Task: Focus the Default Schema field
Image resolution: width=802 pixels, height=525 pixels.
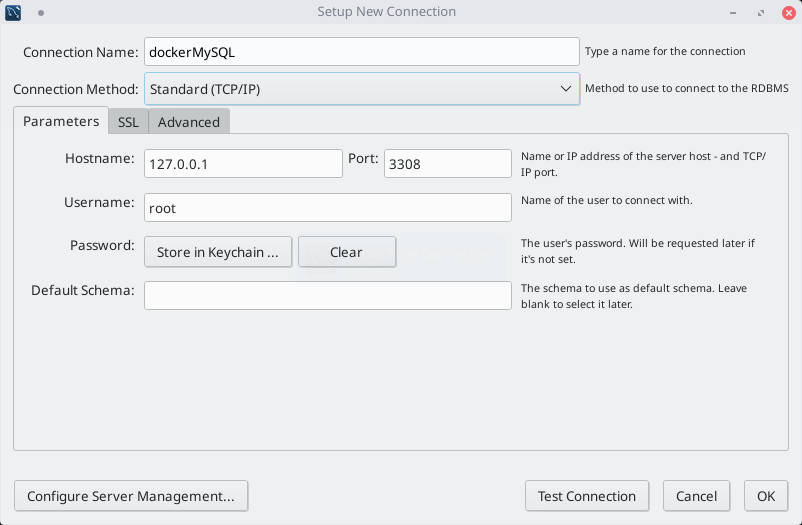Action: pos(328,295)
